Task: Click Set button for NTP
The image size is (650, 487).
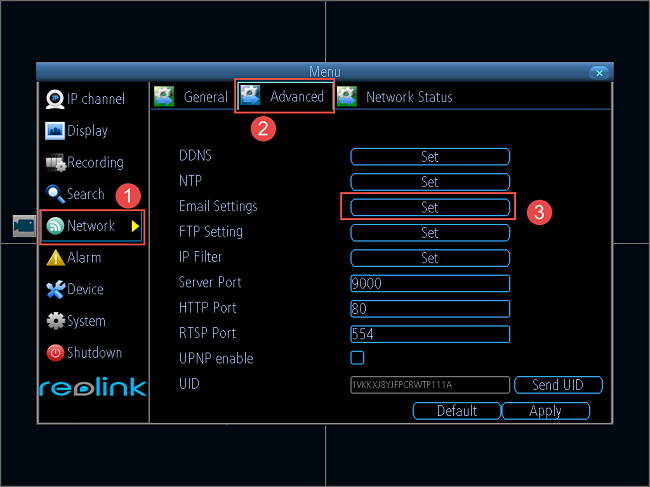Action: coord(430,182)
